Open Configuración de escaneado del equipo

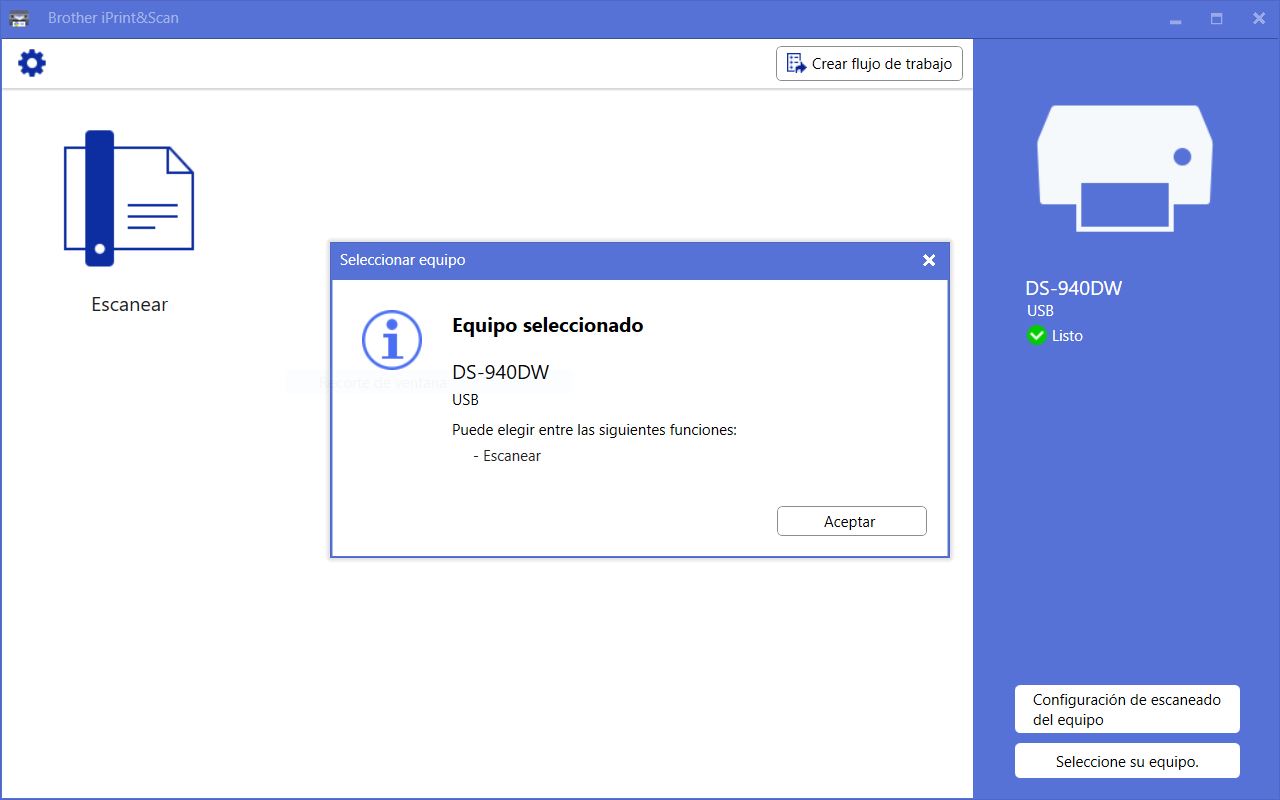click(x=1127, y=709)
